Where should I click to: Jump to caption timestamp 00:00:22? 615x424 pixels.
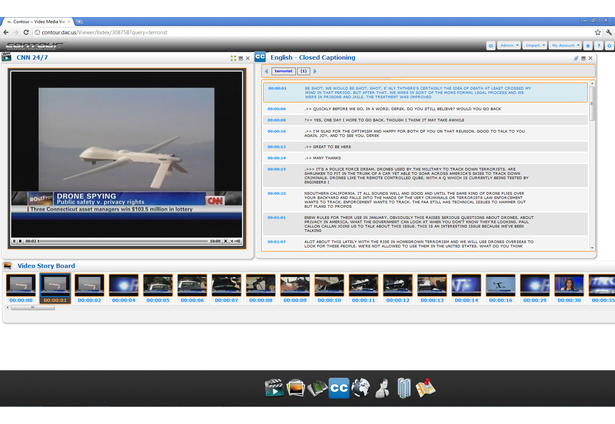click(x=277, y=193)
